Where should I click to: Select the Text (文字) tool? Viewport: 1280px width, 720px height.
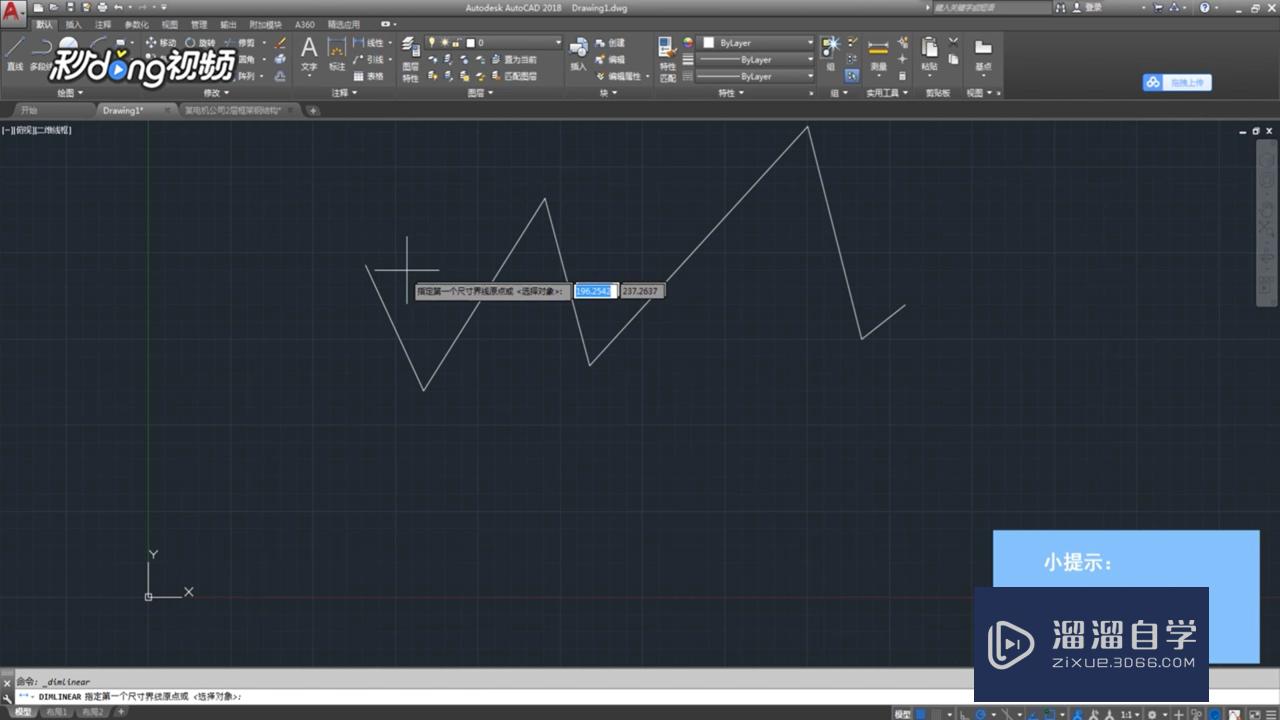click(309, 55)
